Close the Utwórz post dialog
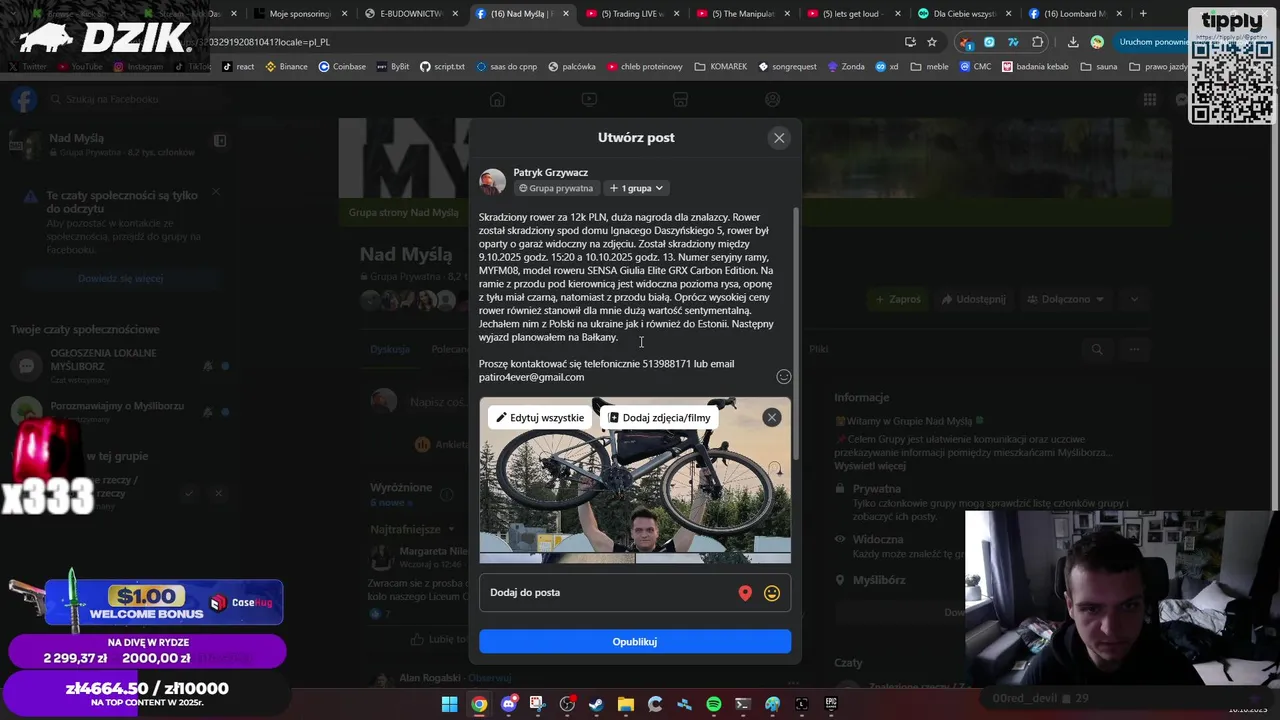 (779, 138)
